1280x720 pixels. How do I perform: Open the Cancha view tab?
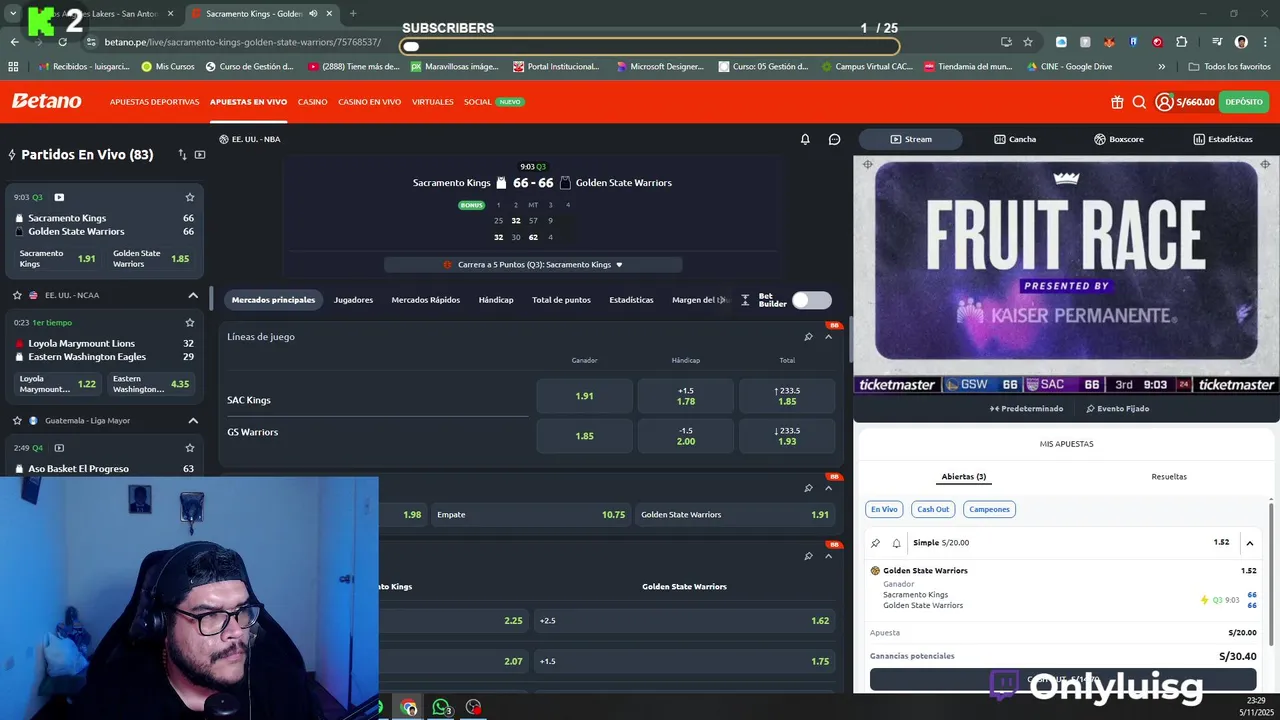click(x=1015, y=139)
